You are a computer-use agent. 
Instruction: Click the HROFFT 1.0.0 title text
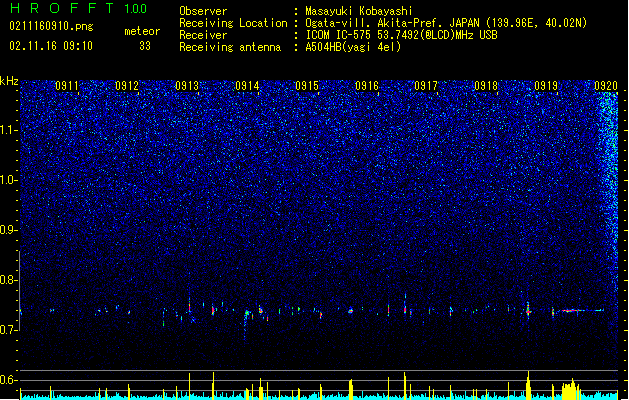click(x=79, y=8)
